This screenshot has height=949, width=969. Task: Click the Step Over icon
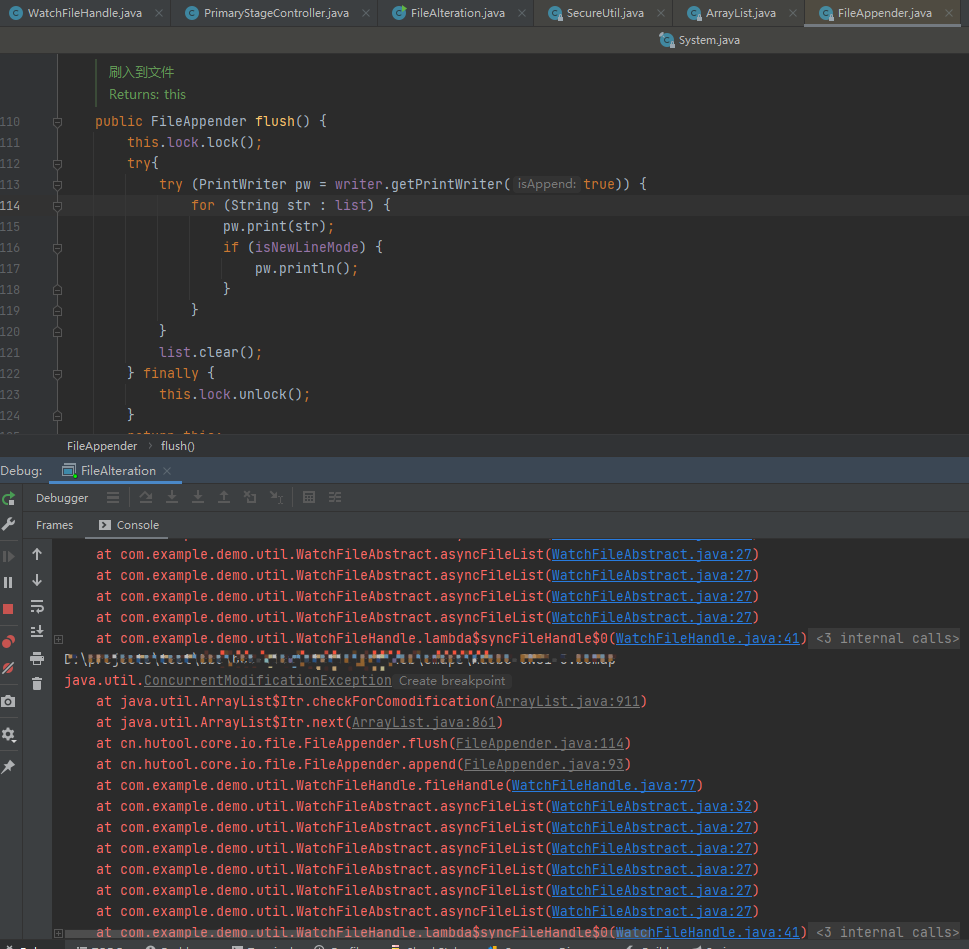point(146,497)
